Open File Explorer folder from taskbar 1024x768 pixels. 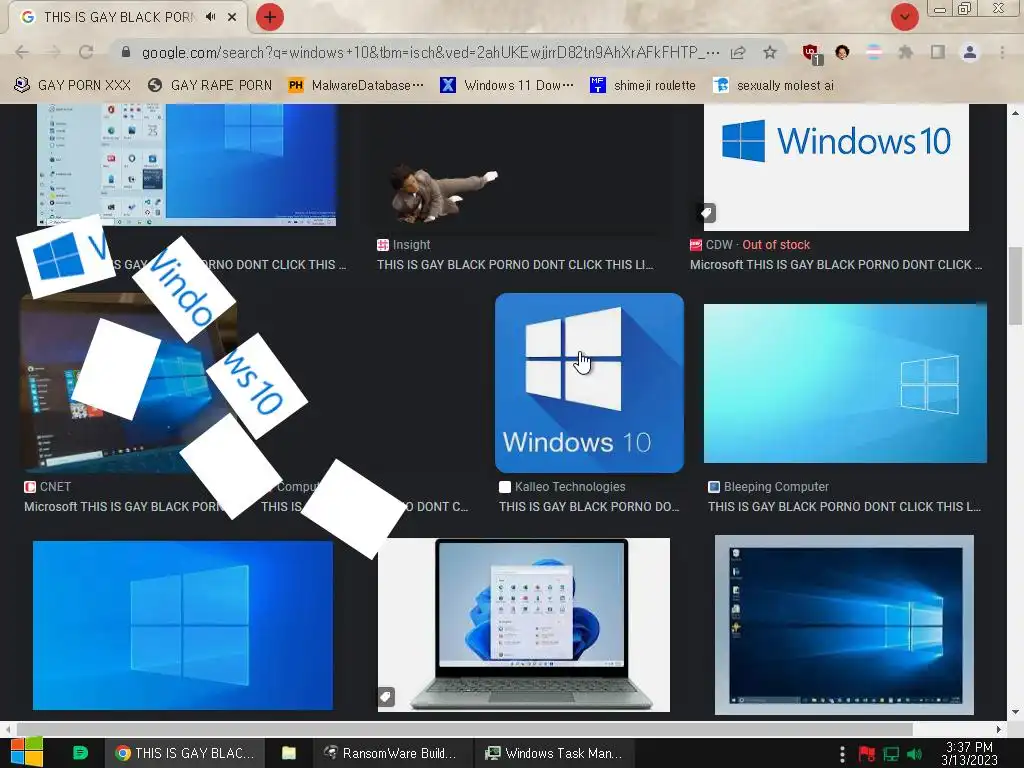coord(289,753)
